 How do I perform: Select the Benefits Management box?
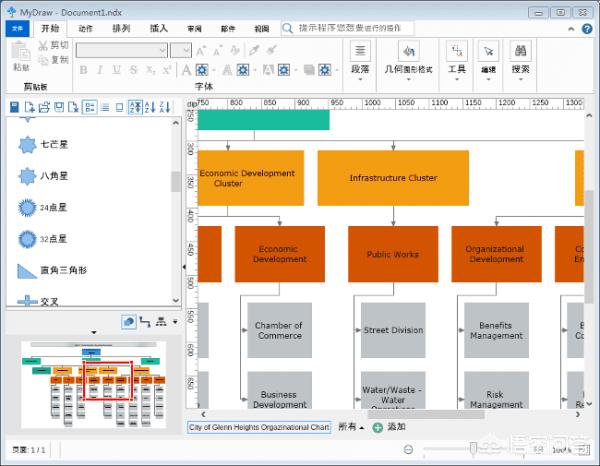point(496,330)
